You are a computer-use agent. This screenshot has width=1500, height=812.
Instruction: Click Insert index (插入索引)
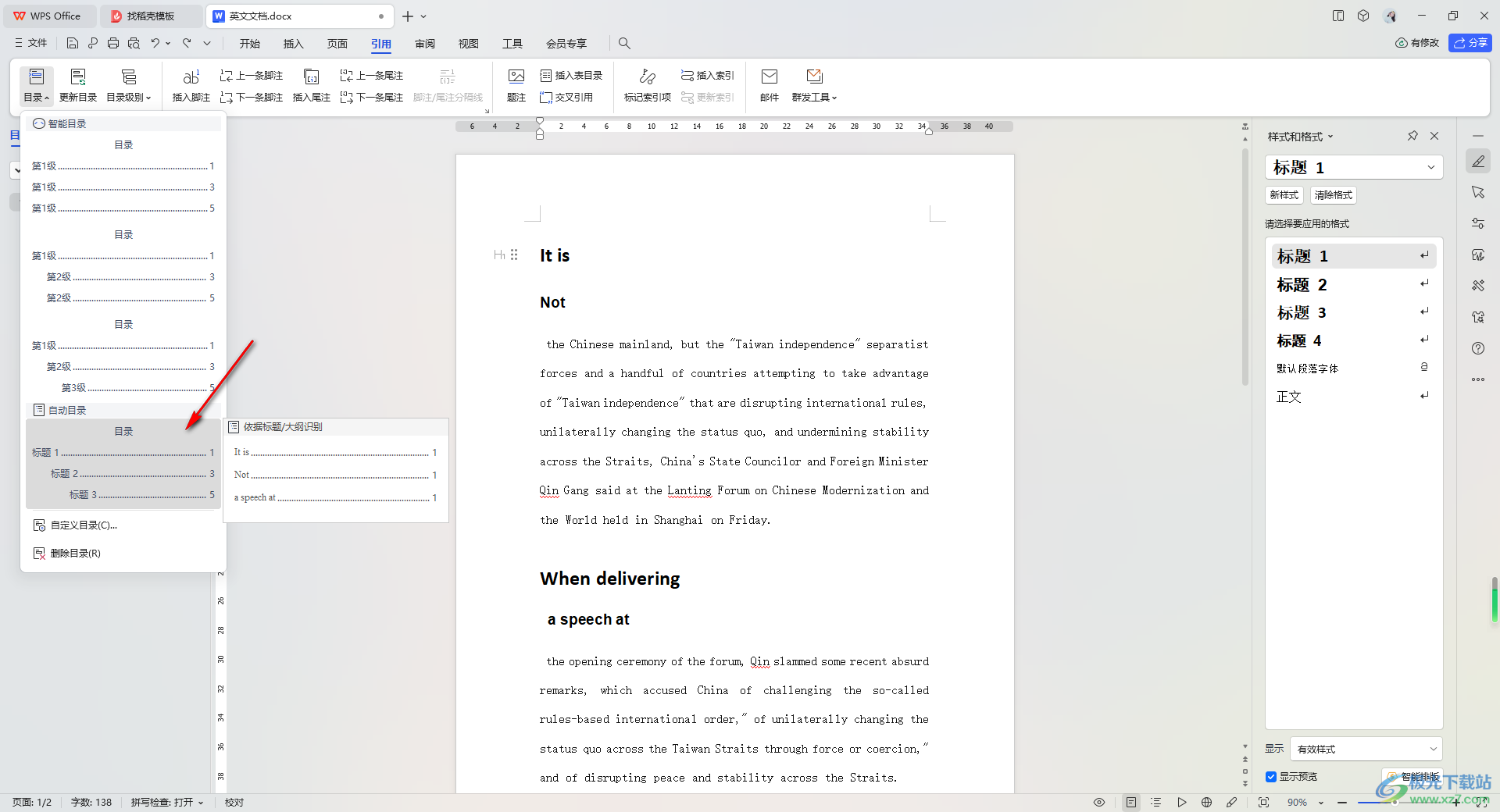click(708, 76)
